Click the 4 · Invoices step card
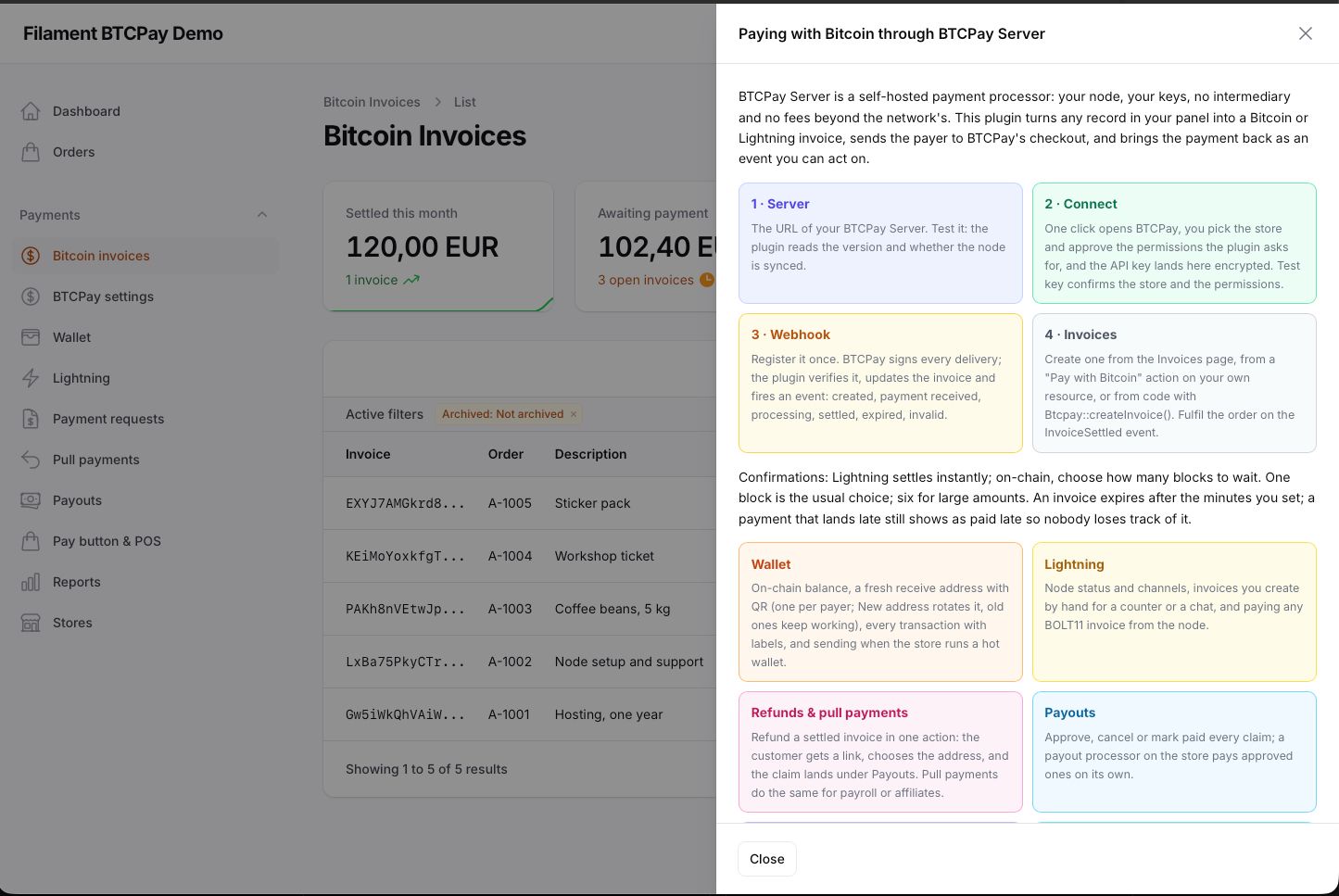Image resolution: width=1339 pixels, height=896 pixels. [x=1174, y=383]
